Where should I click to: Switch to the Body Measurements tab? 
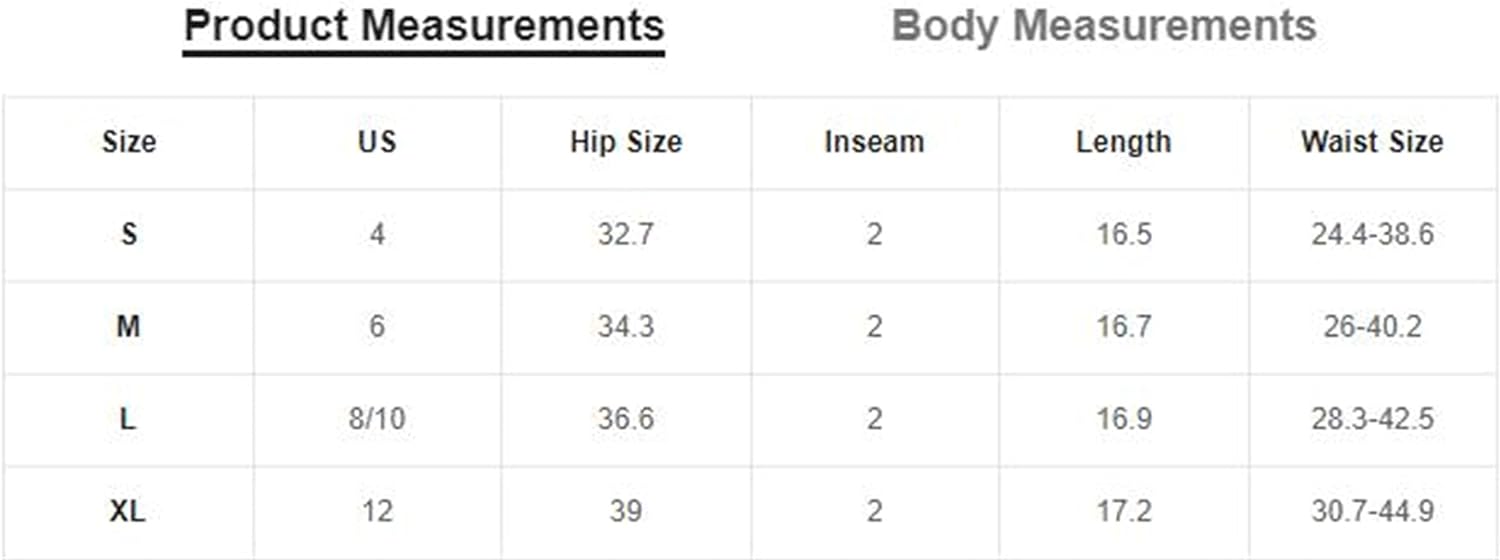click(x=1103, y=26)
